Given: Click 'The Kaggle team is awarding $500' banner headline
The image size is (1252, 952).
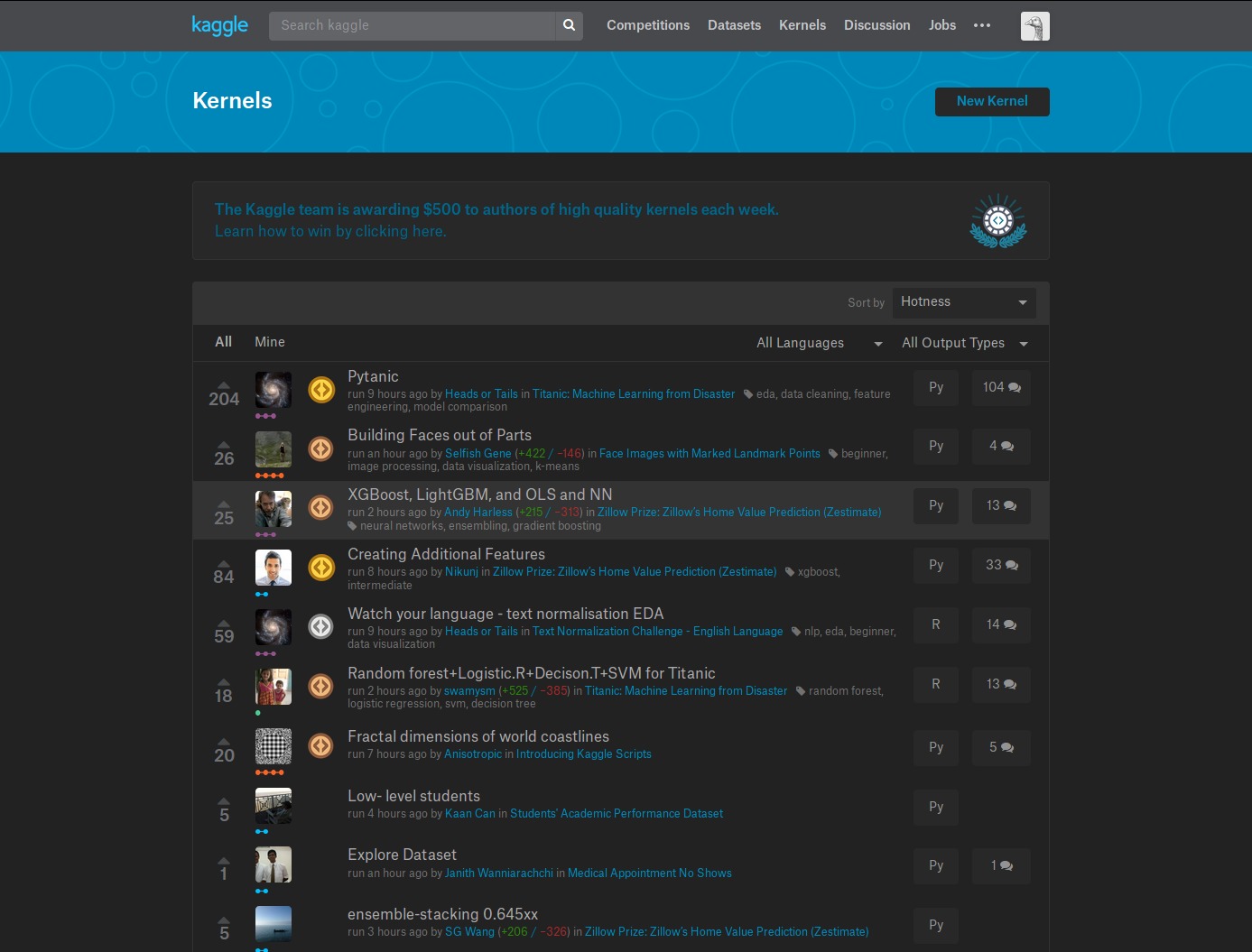Looking at the screenshot, I should coord(496,209).
